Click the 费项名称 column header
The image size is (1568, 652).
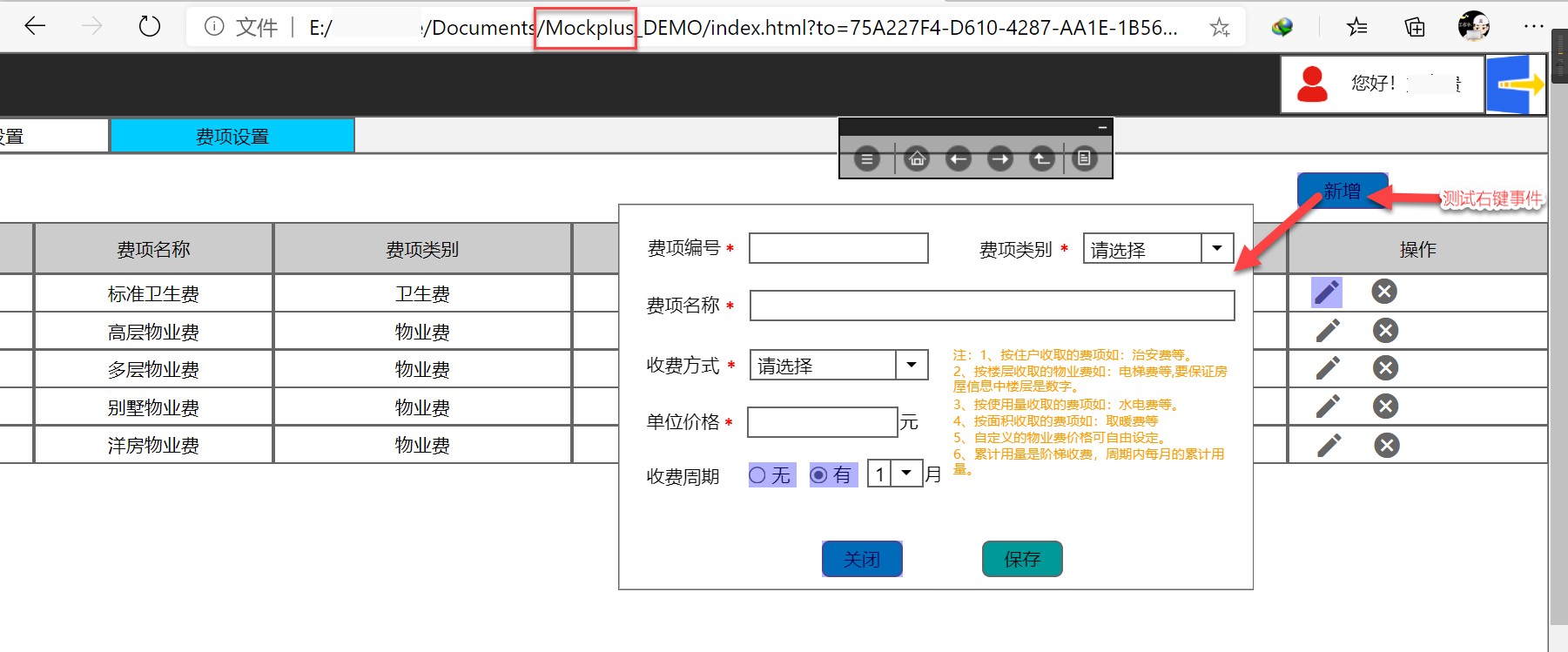click(153, 249)
